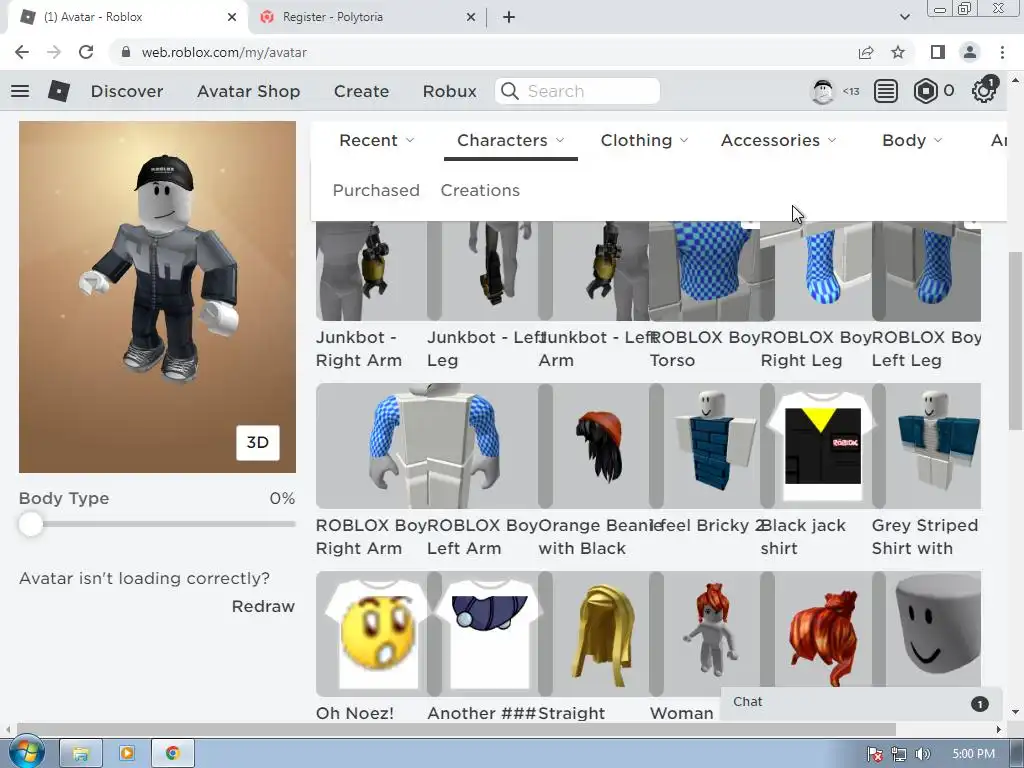Open Windows Explorer from the taskbar
This screenshot has width=1024, height=768.
coord(81,754)
